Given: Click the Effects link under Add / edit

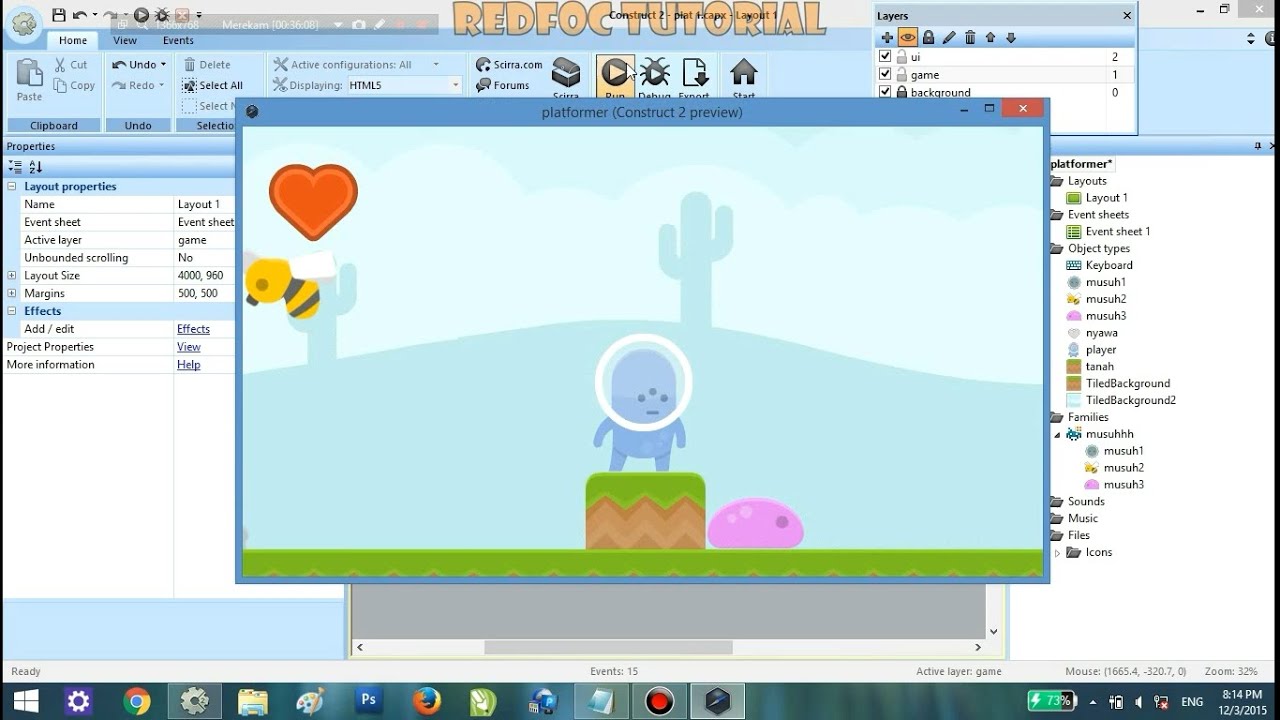Looking at the screenshot, I should [x=193, y=329].
